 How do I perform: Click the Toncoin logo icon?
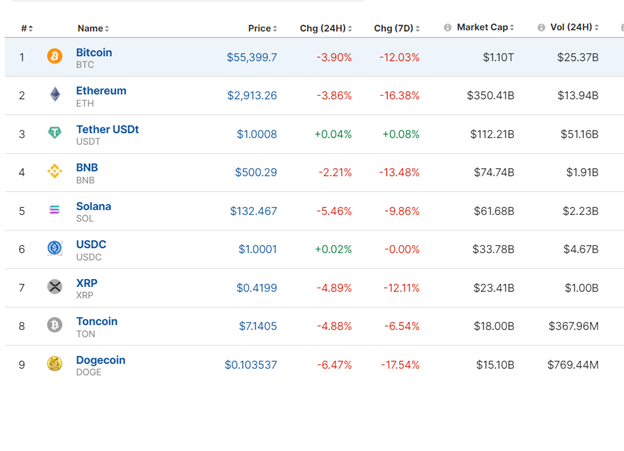tap(54, 325)
